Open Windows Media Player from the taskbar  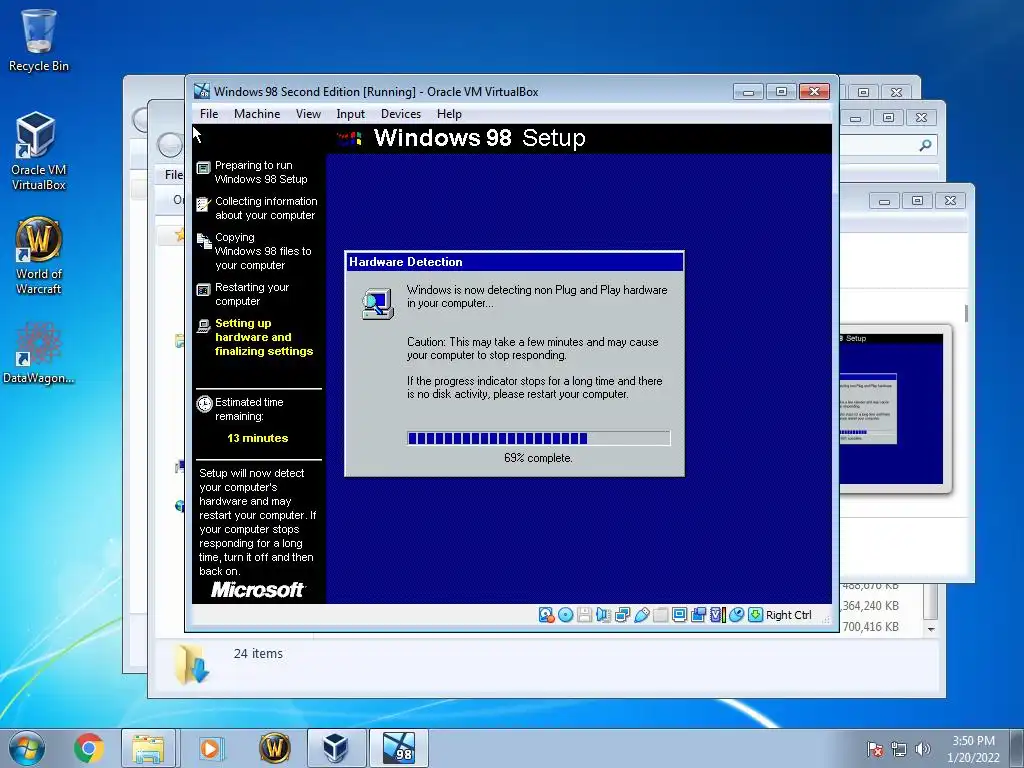coord(210,748)
